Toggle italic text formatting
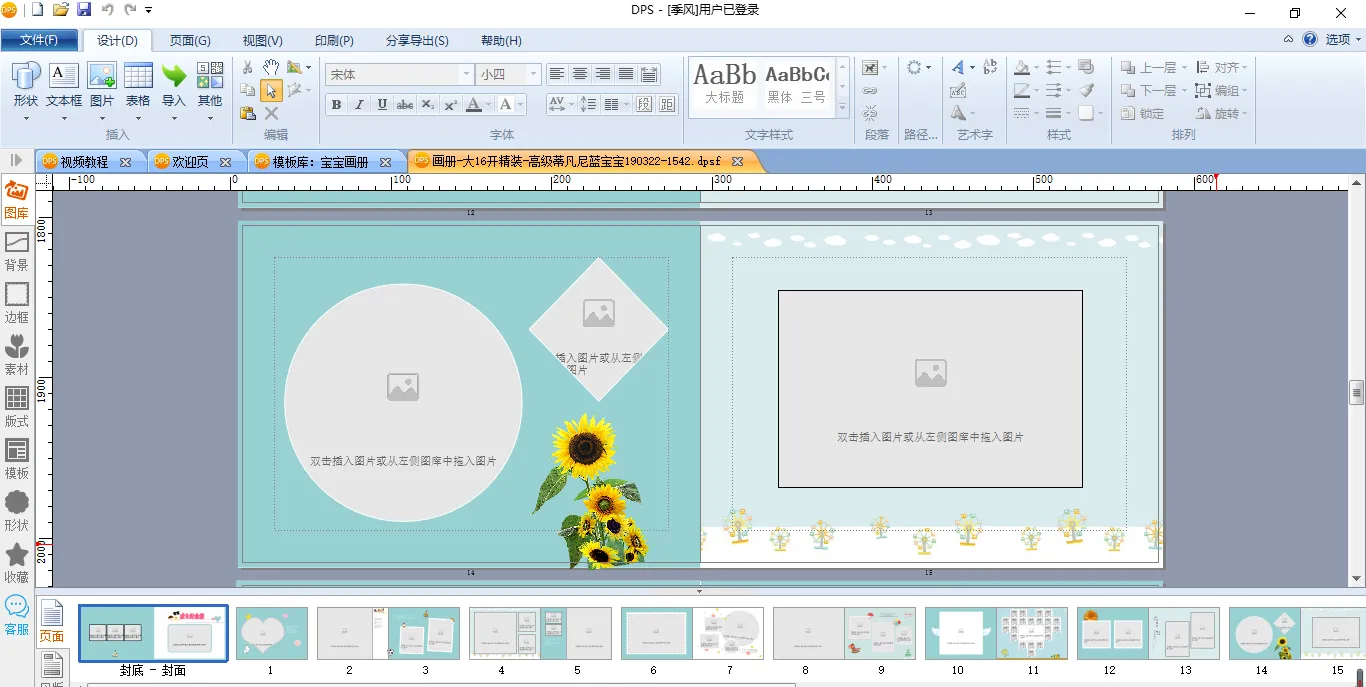Viewport: 1366px width, 687px height. (x=359, y=105)
